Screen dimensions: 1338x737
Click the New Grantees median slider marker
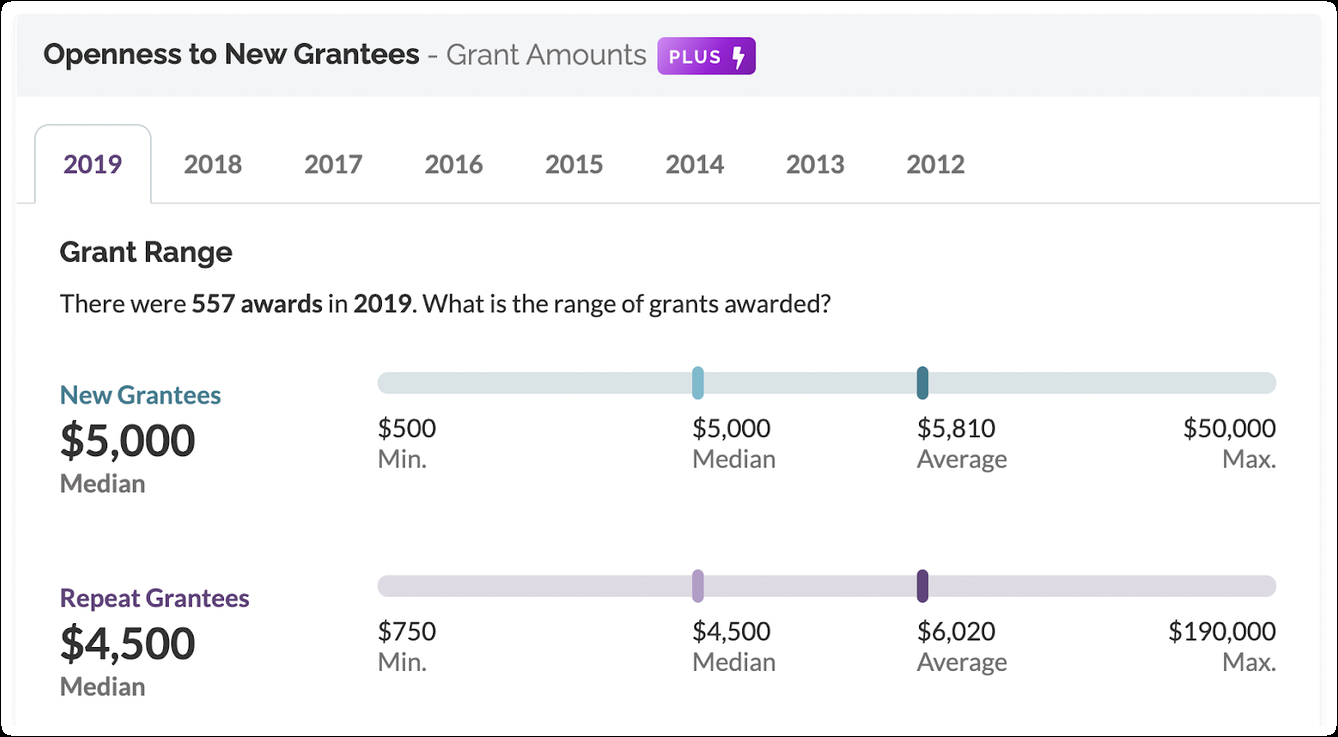697,382
